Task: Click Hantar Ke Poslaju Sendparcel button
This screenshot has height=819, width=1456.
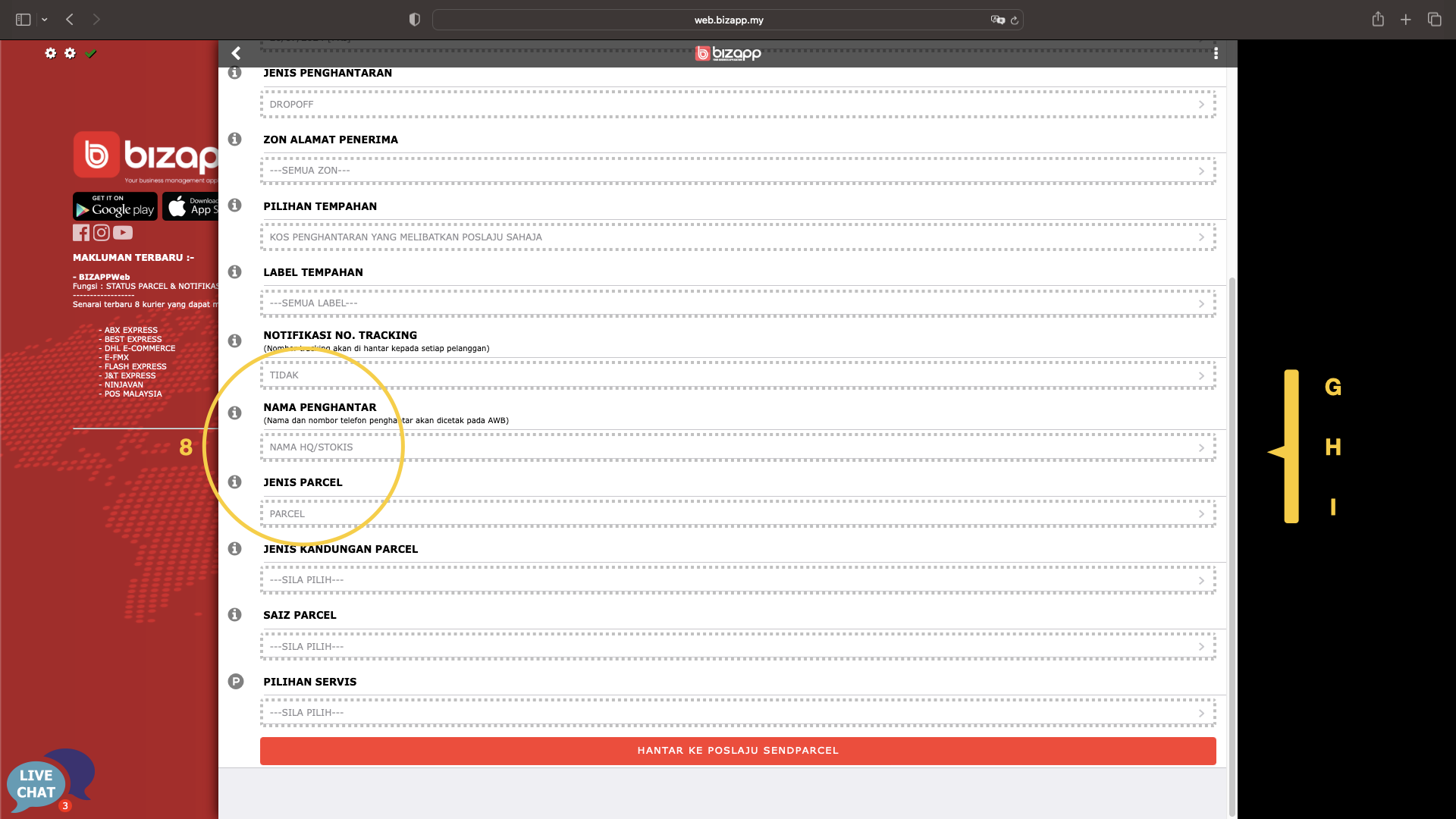Action: click(738, 751)
